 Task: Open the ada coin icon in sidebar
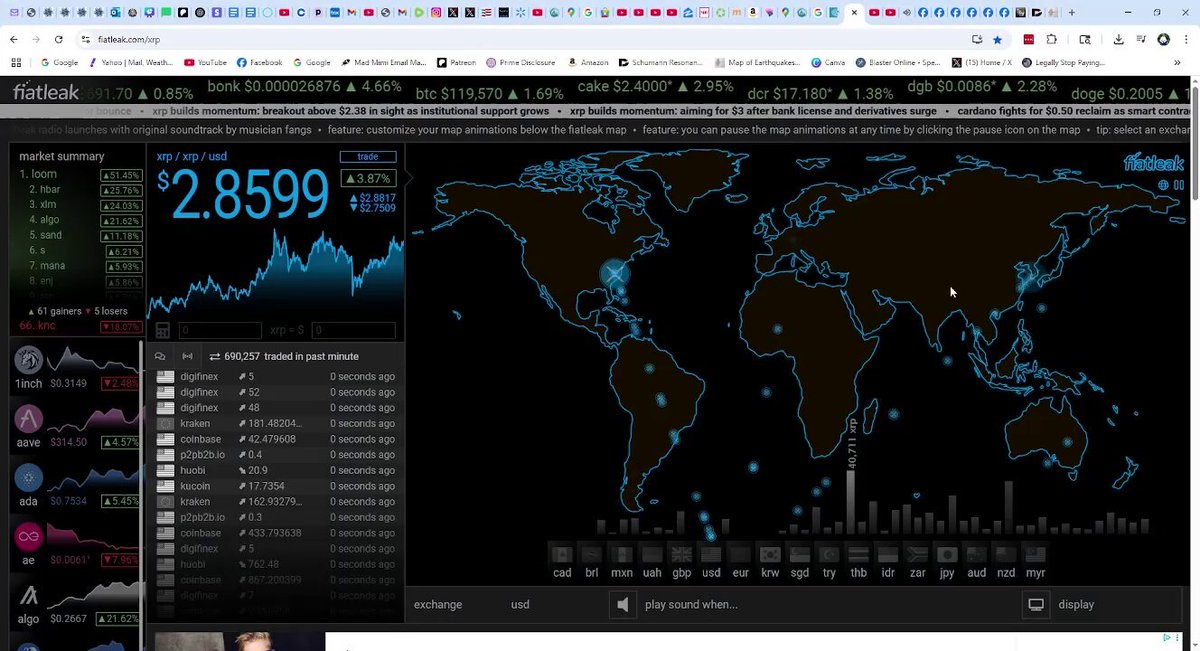[x=28, y=477]
